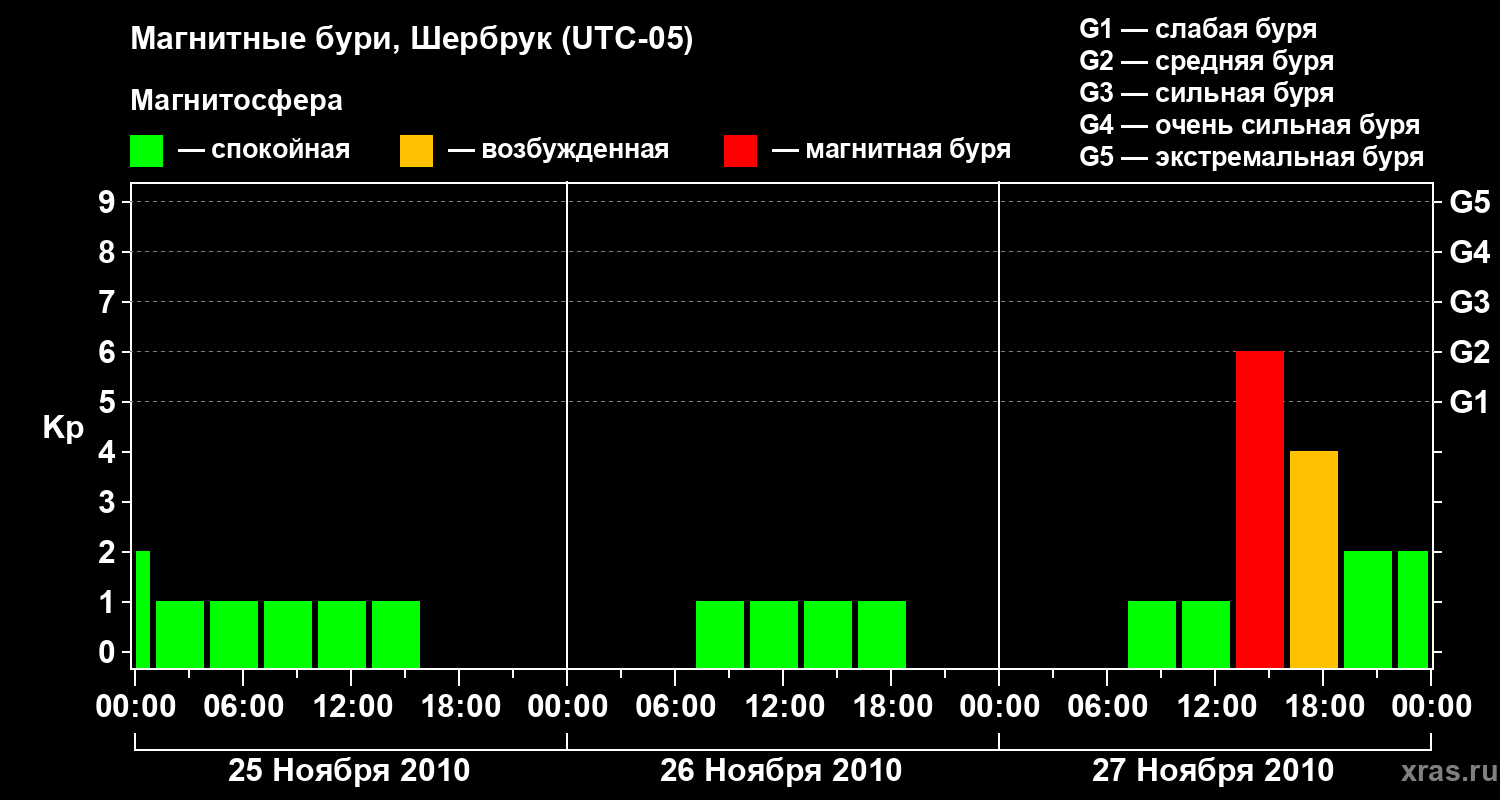
Task: Click the '06:00' time label of 25 Ноября
Action: 242,707
